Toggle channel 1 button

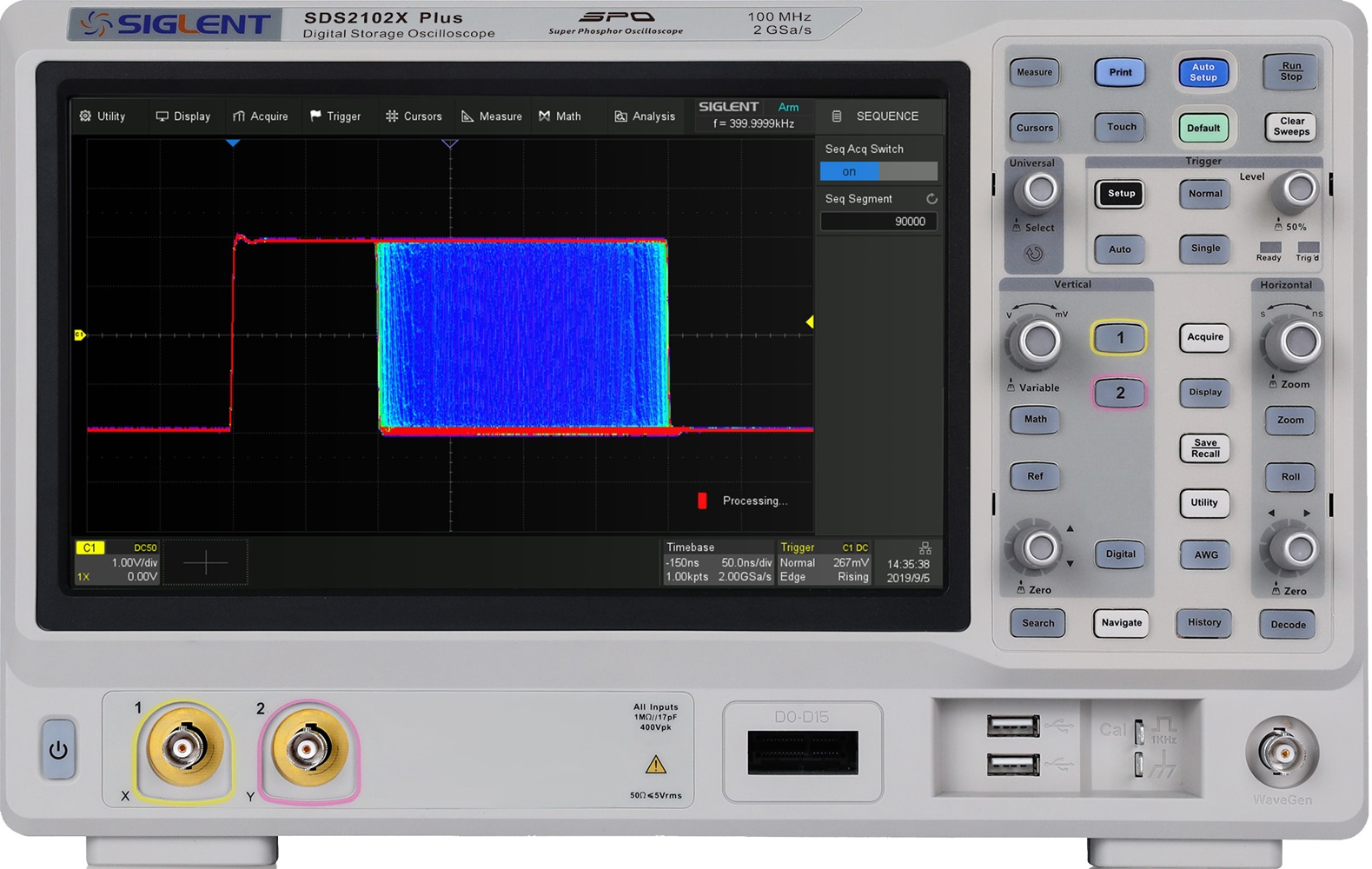pos(1119,338)
